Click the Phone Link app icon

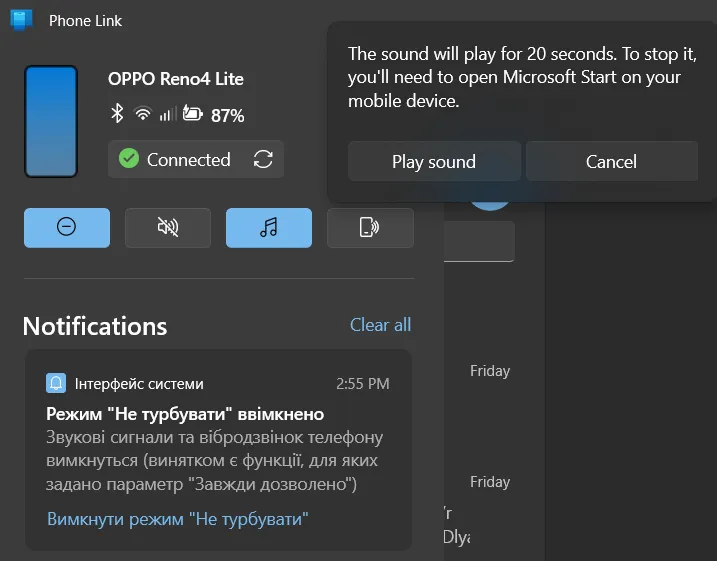click(x=21, y=20)
